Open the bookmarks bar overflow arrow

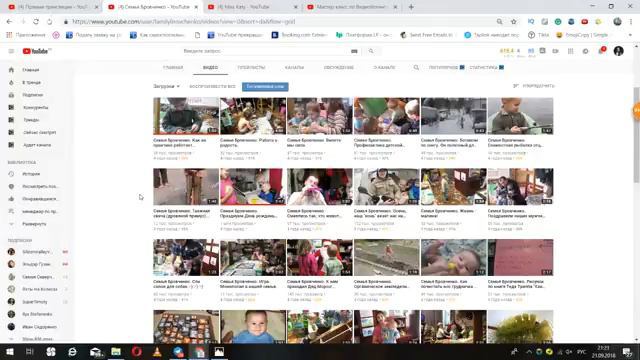coord(631,35)
